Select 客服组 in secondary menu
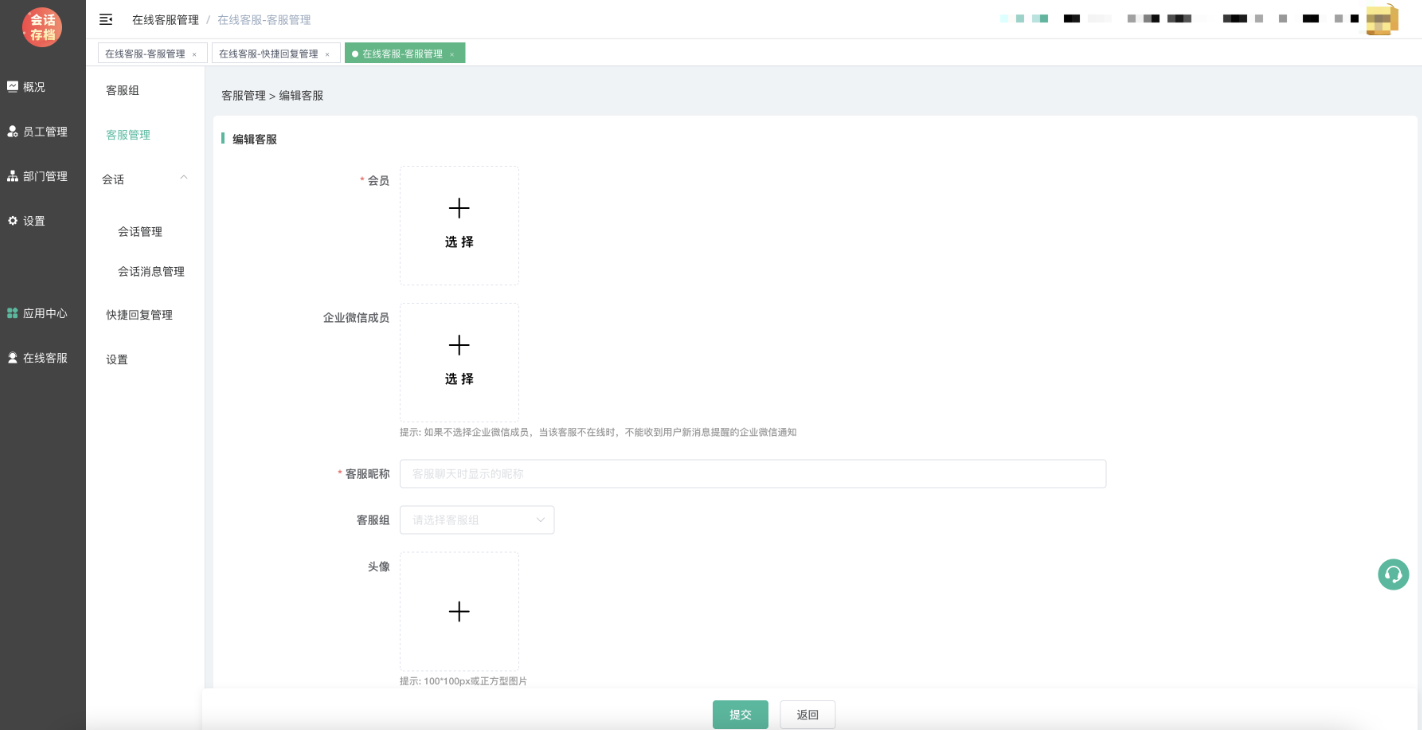1422x730 pixels. [x=123, y=90]
